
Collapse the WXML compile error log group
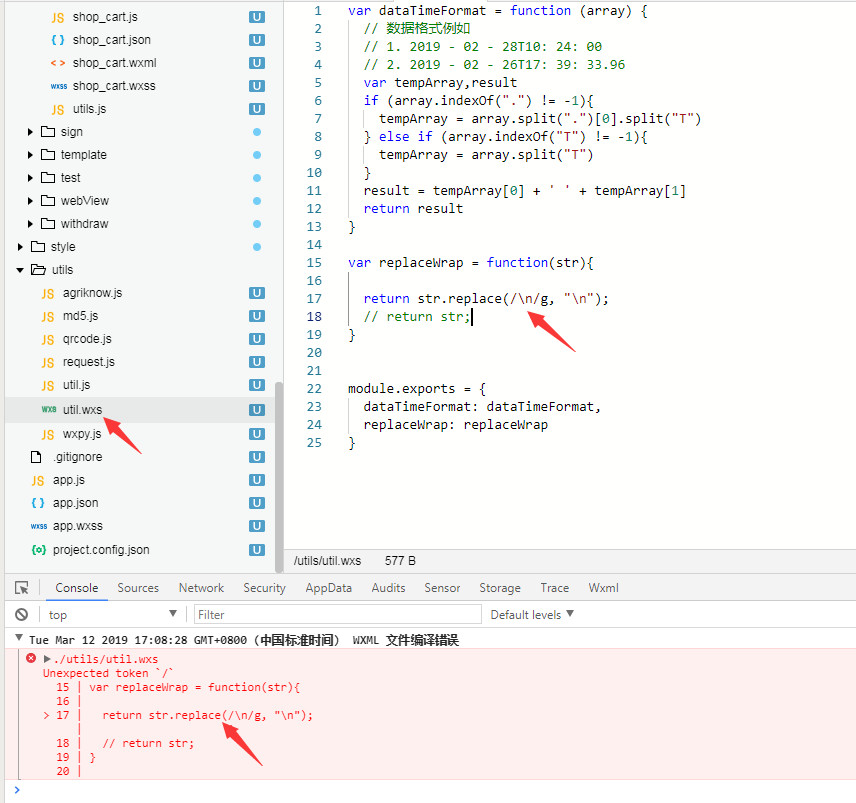19,639
